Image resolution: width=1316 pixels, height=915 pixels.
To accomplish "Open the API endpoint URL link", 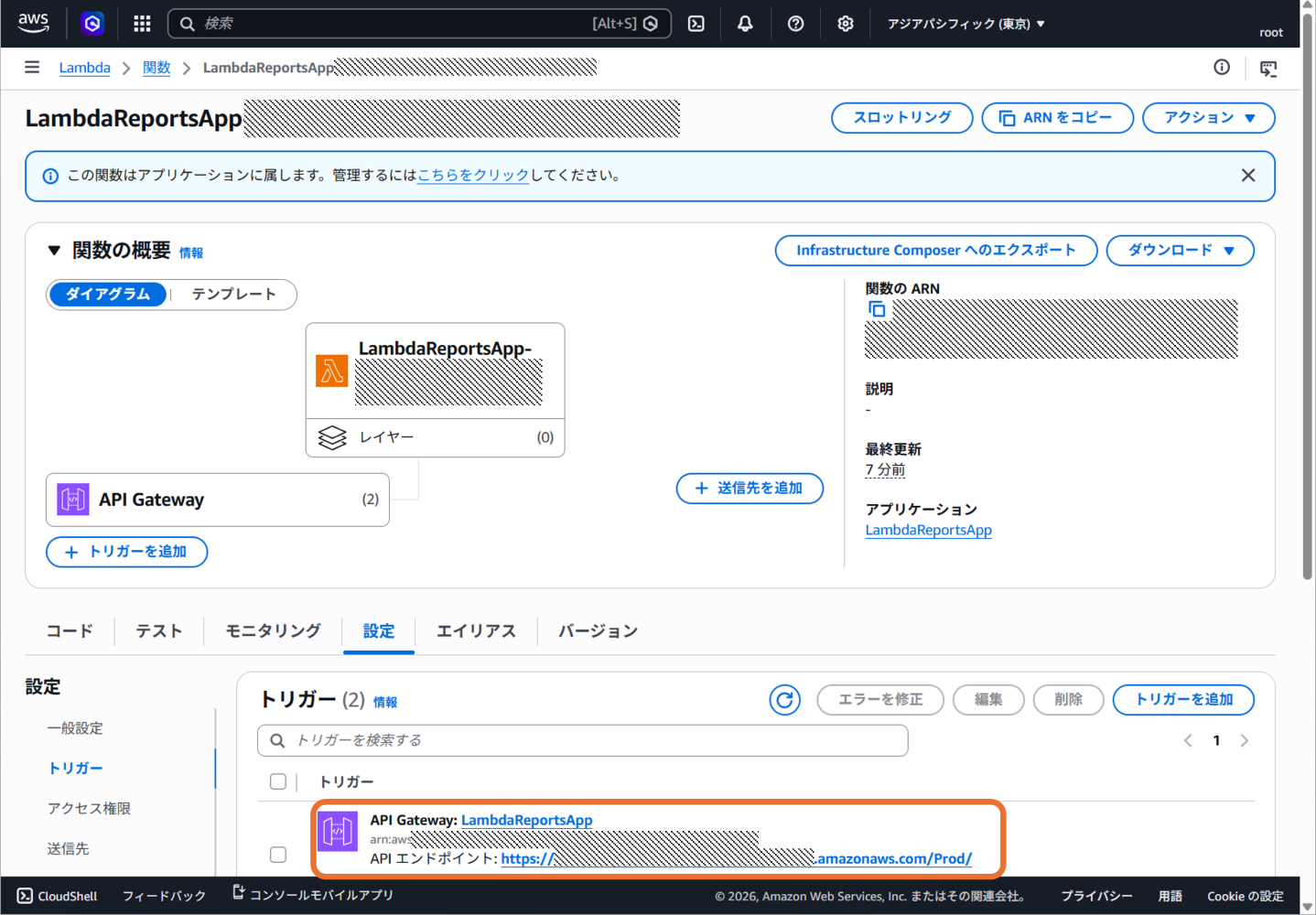I will [x=737, y=858].
